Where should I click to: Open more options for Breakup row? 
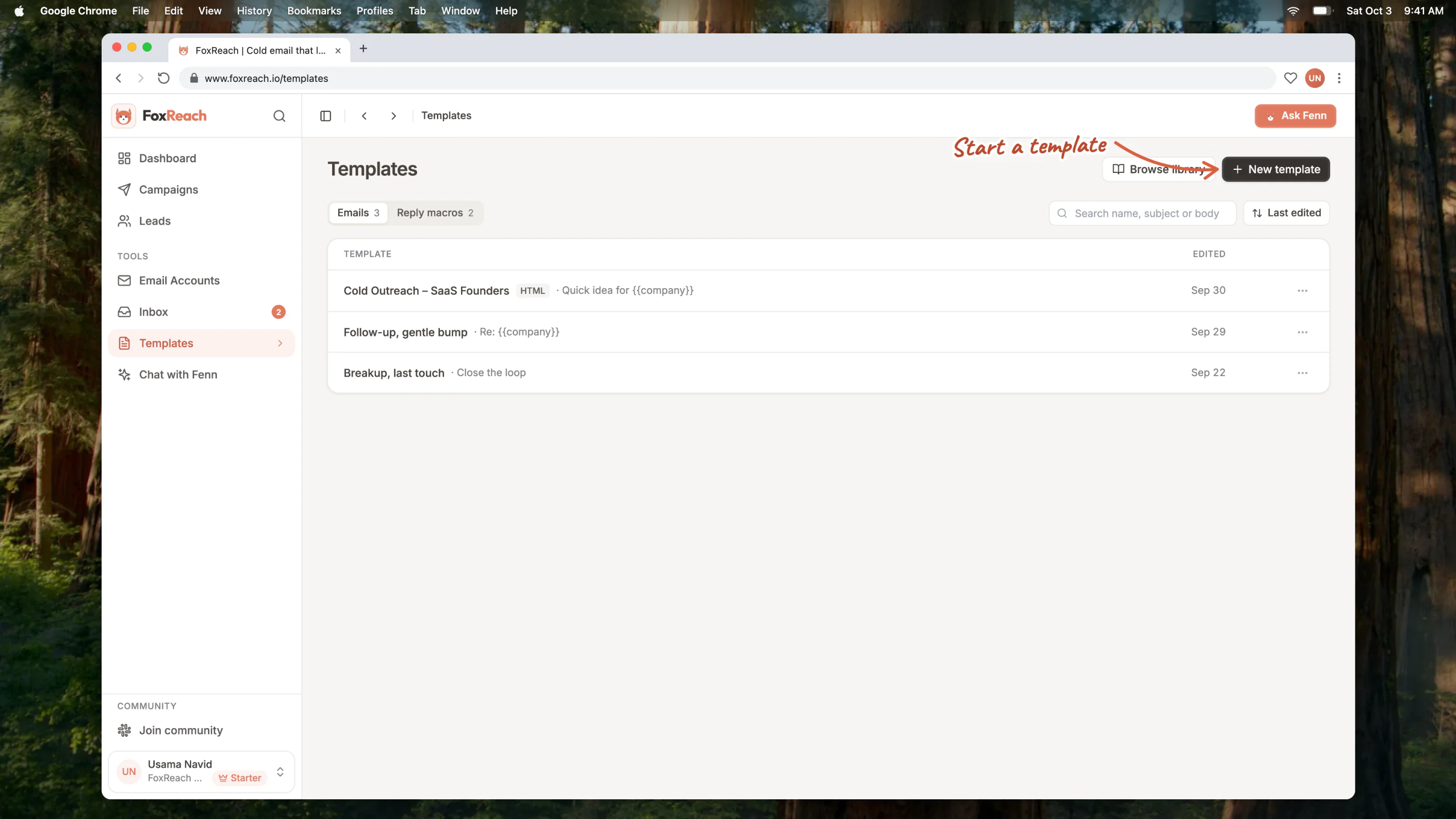pyautogui.click(x=1302, y=373)
